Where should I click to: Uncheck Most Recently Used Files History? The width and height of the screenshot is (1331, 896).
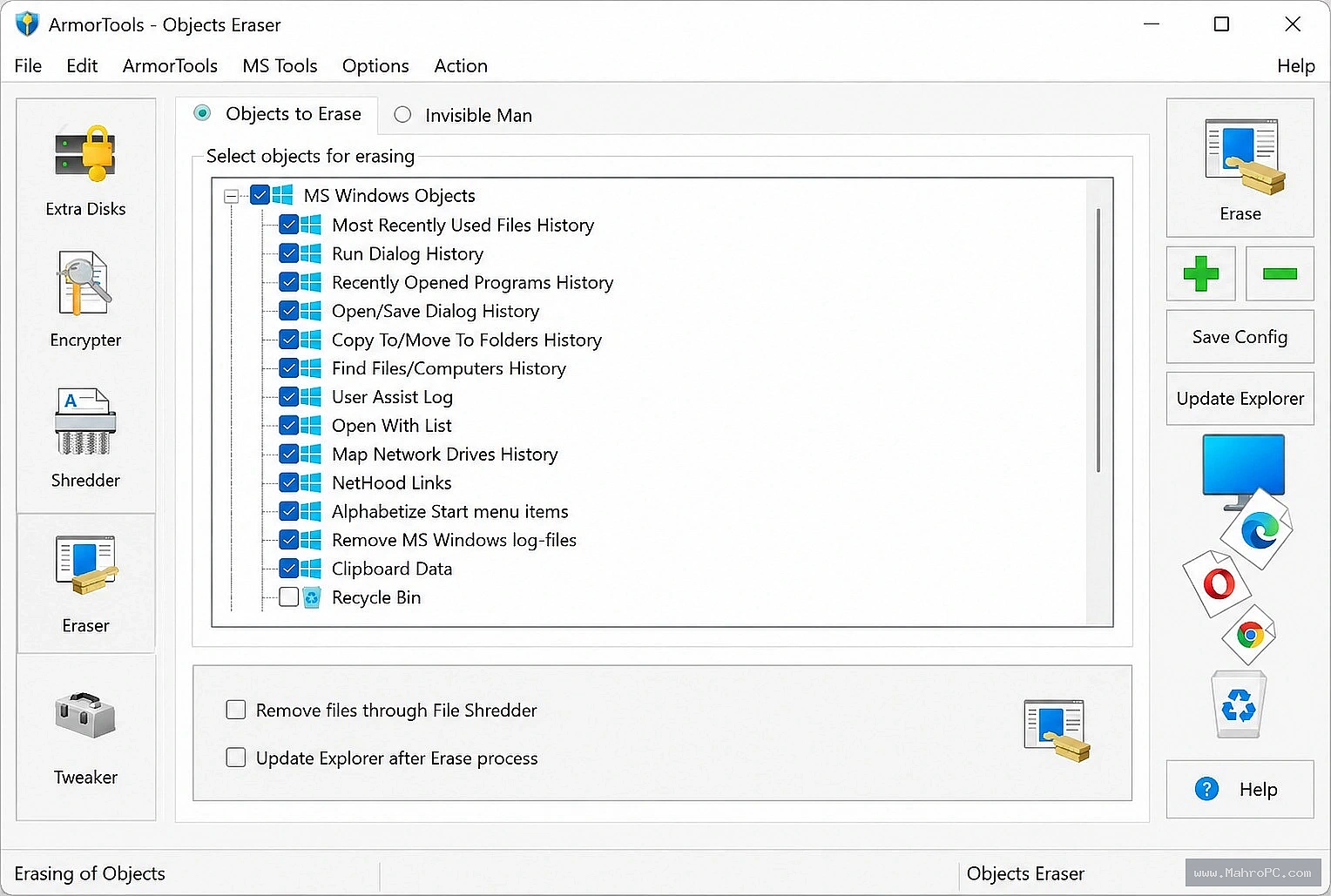pos(289,225)
